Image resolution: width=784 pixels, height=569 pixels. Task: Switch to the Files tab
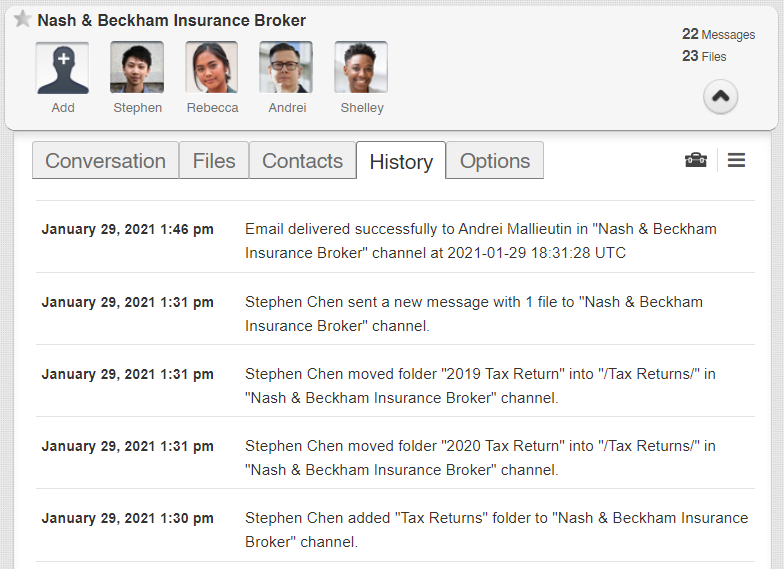[214, 161]
